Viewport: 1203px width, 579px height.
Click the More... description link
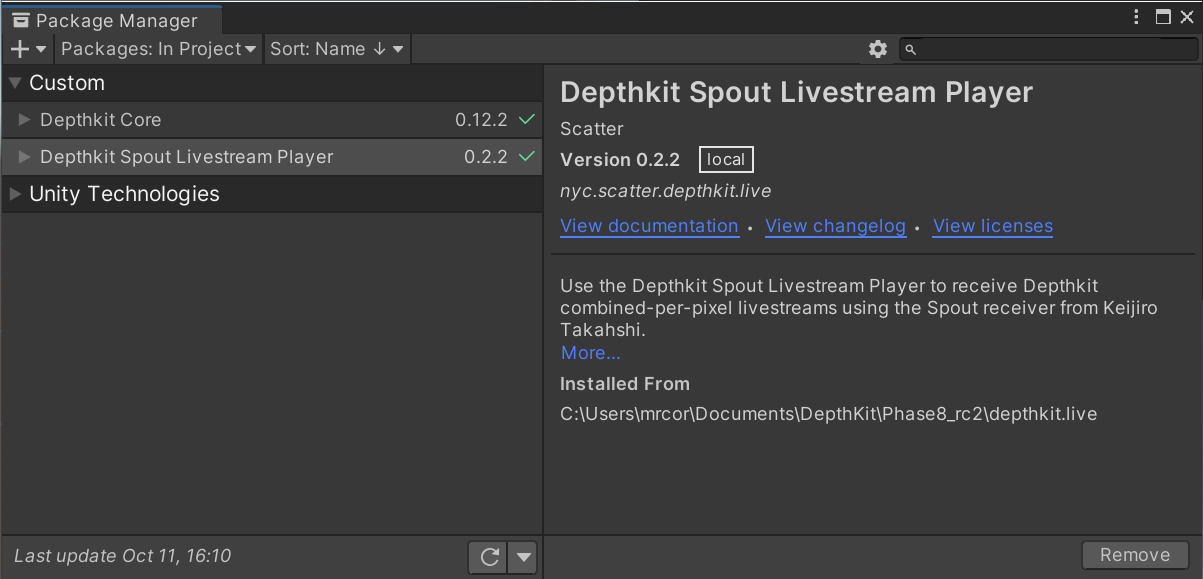click(x=590, y=353)
